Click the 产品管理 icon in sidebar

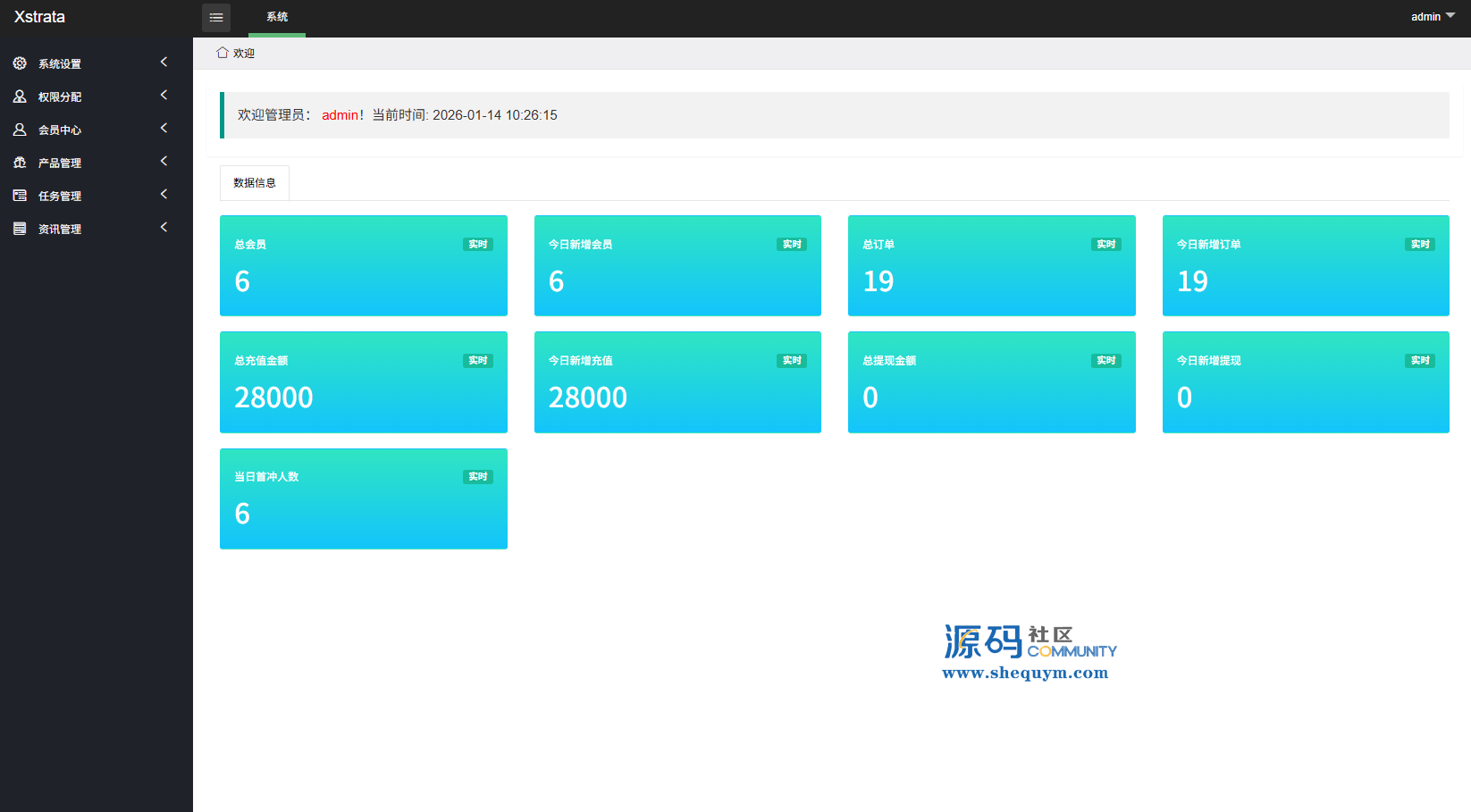[x=20, y=163]
